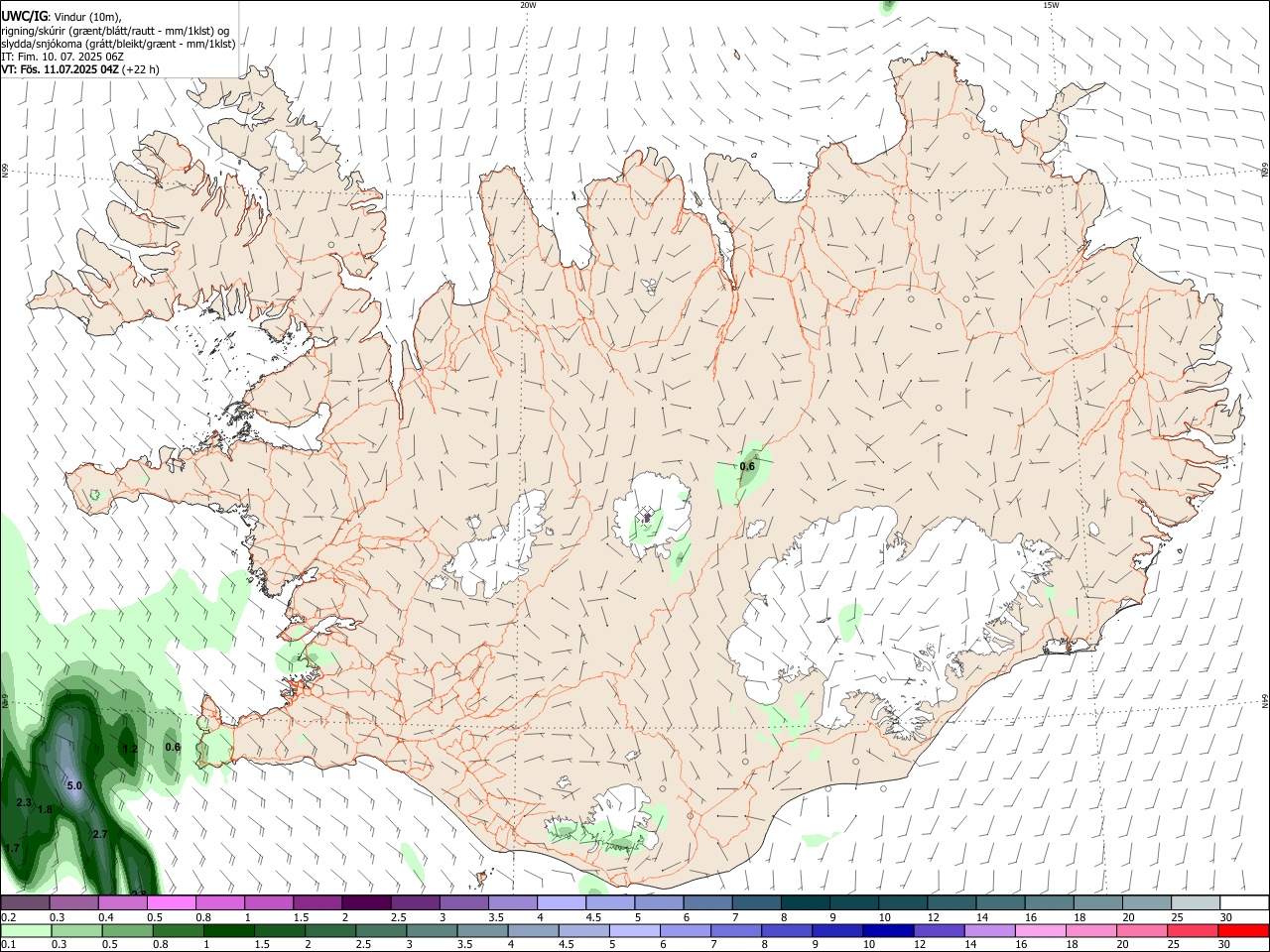Click the UWC/IG title text

(24, 17)
